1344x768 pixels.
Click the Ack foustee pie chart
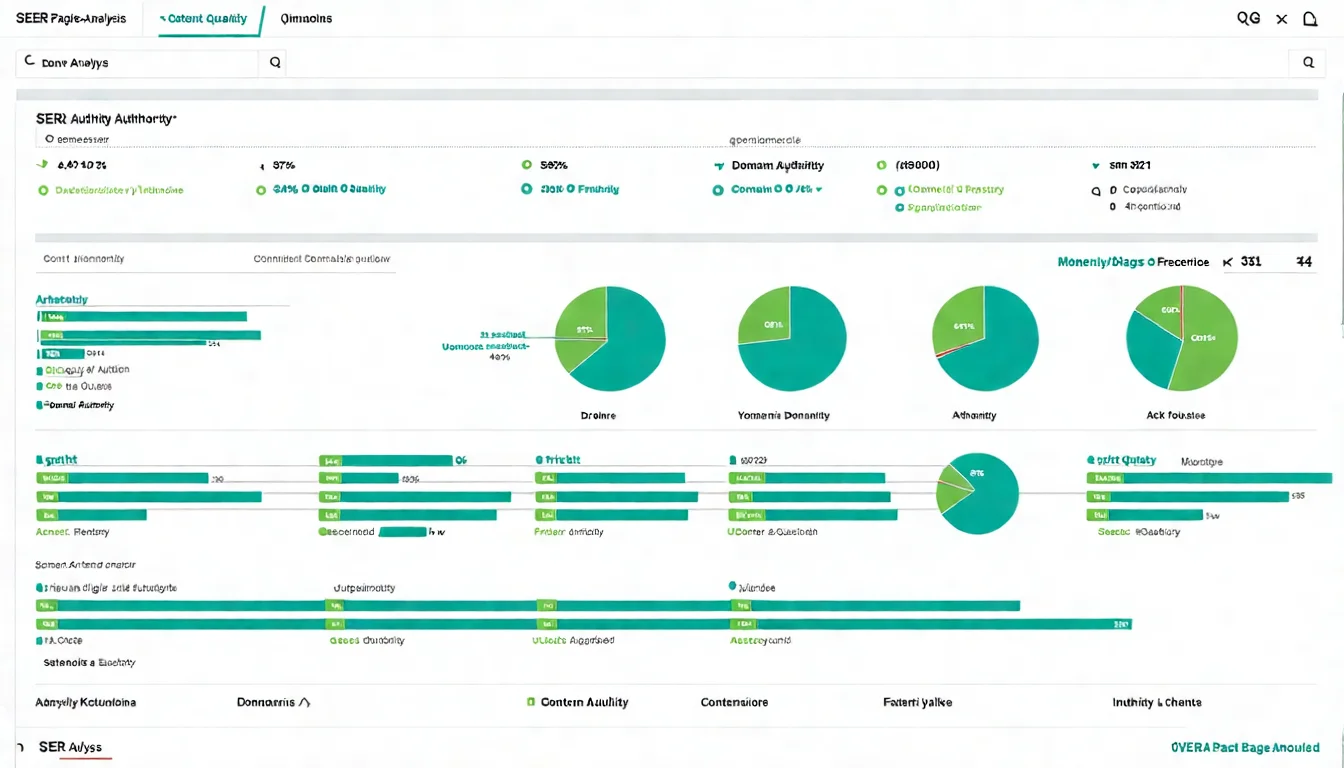(x=1182, y=338)
